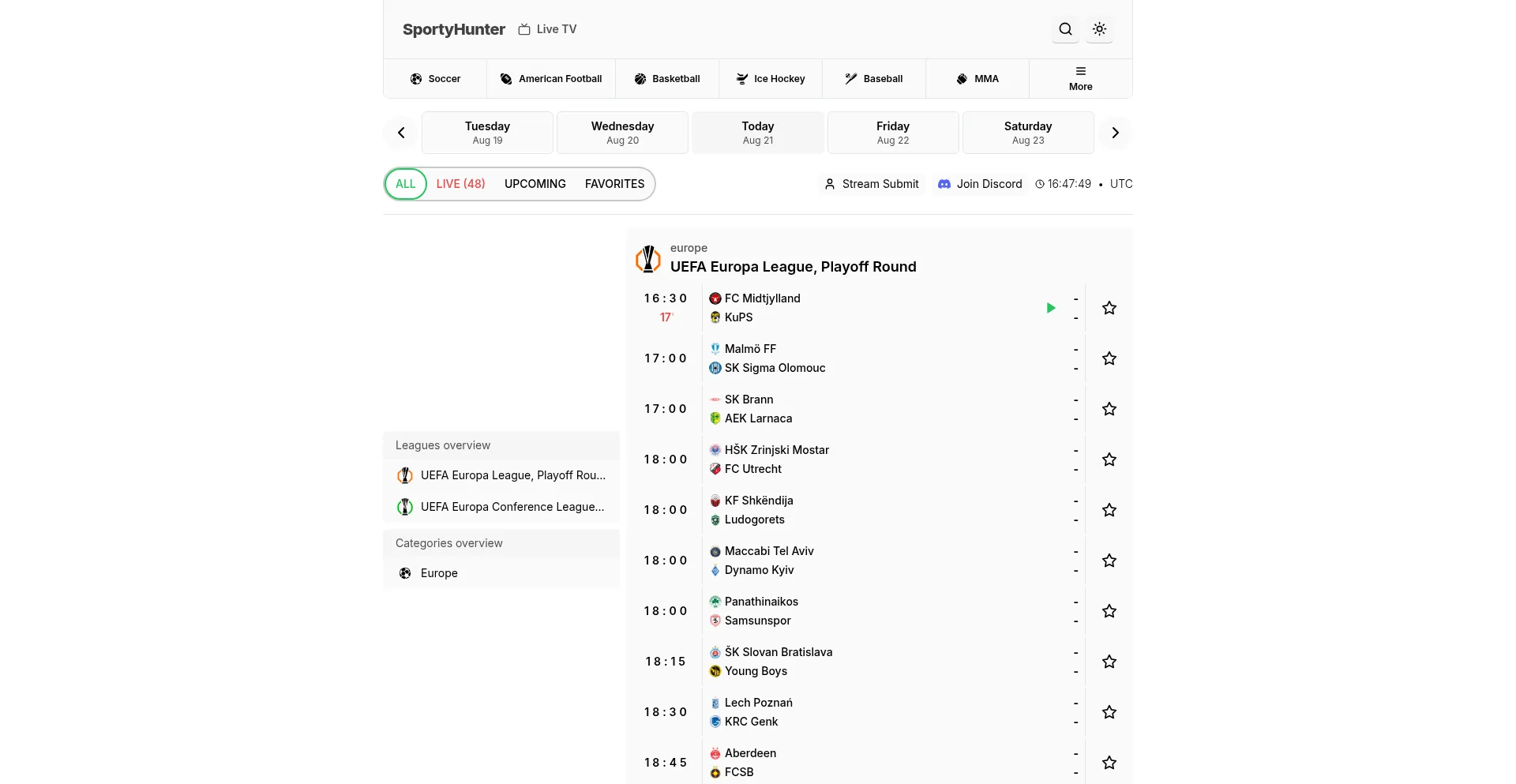The width and height of the screenshot is (1516, 784).
Task: Go to previous dates arrow
Action: [x=401, y=133]
